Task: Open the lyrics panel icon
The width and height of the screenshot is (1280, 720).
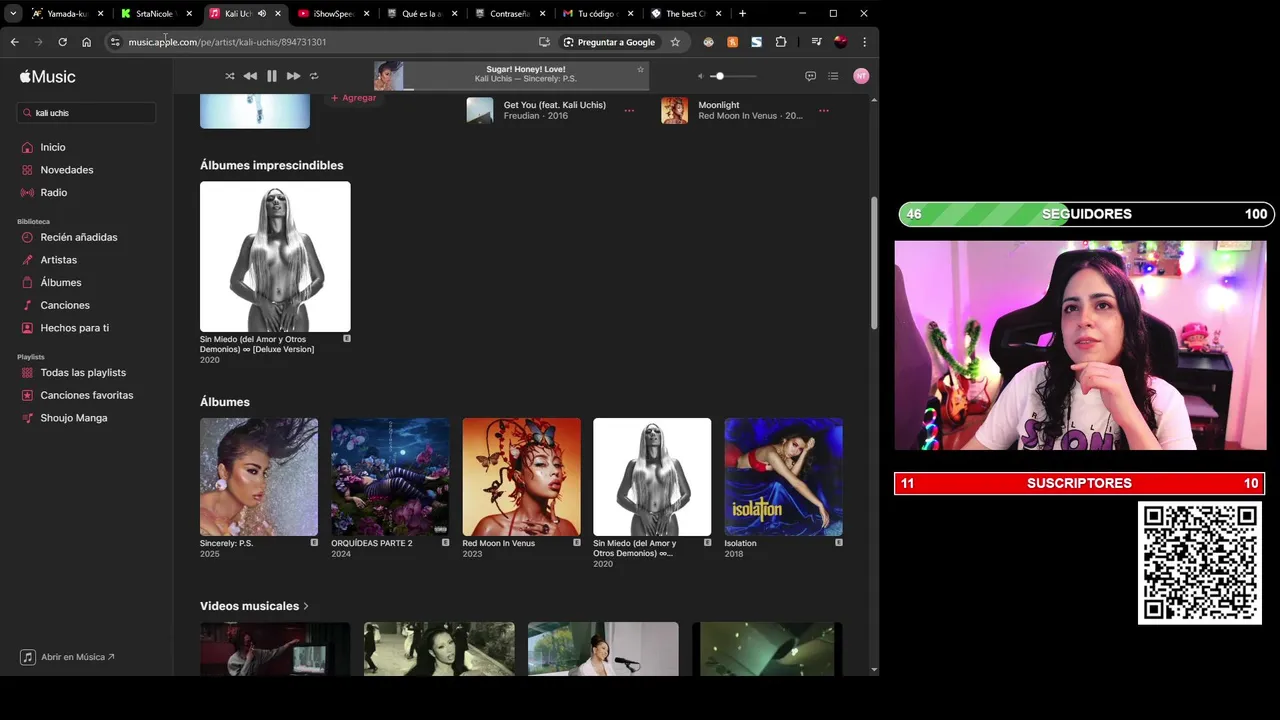Action: (810, 76)
